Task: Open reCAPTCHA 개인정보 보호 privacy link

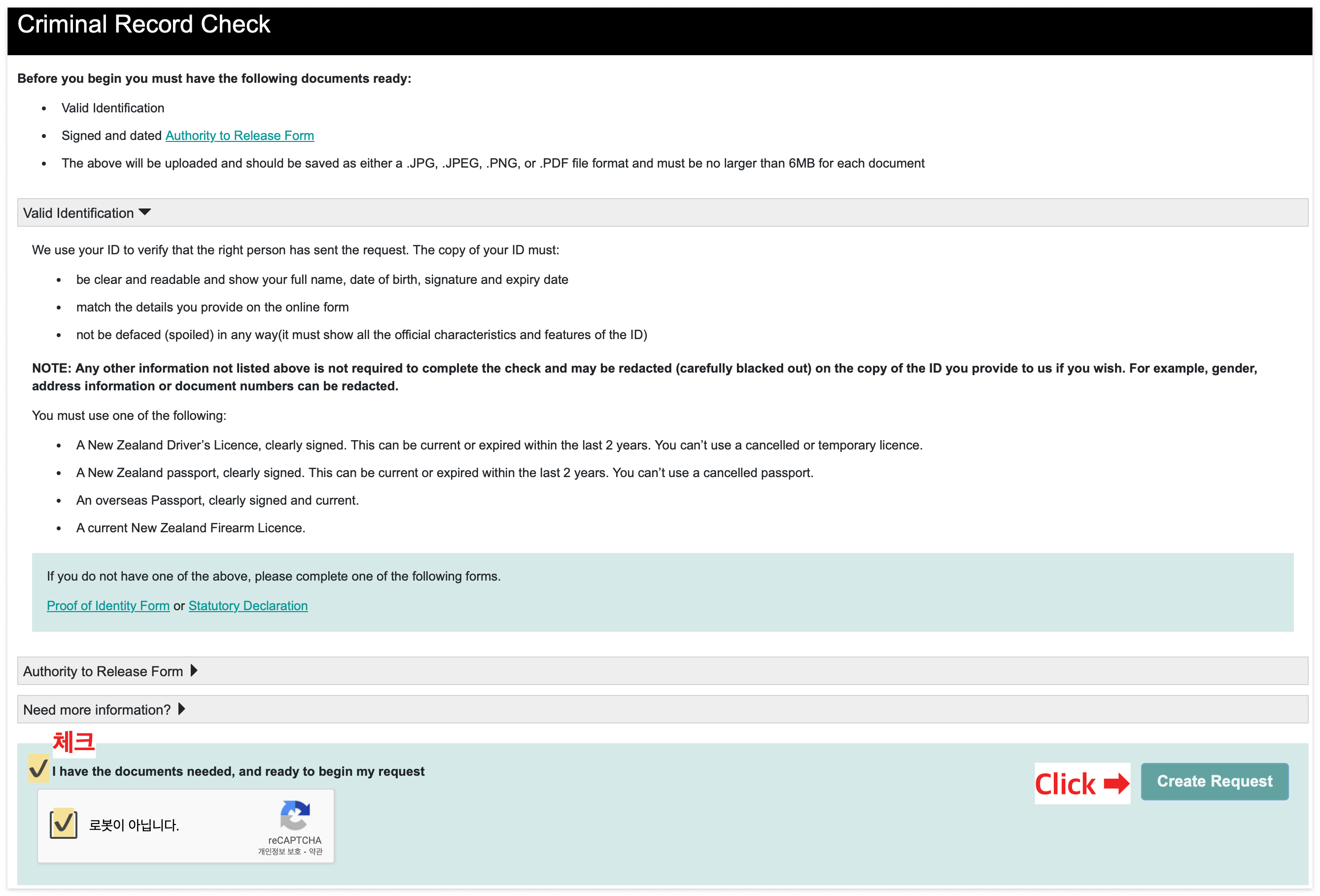Action: coord(279,852)
